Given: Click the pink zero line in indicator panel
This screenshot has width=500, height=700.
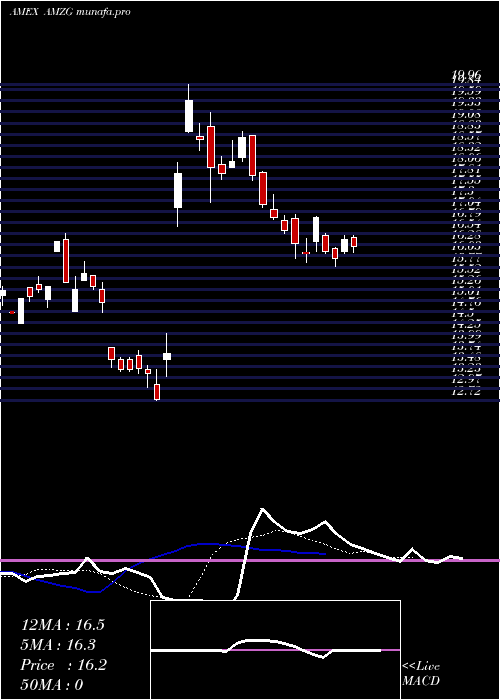Looking at the screenshot, I should click(250, 560).
